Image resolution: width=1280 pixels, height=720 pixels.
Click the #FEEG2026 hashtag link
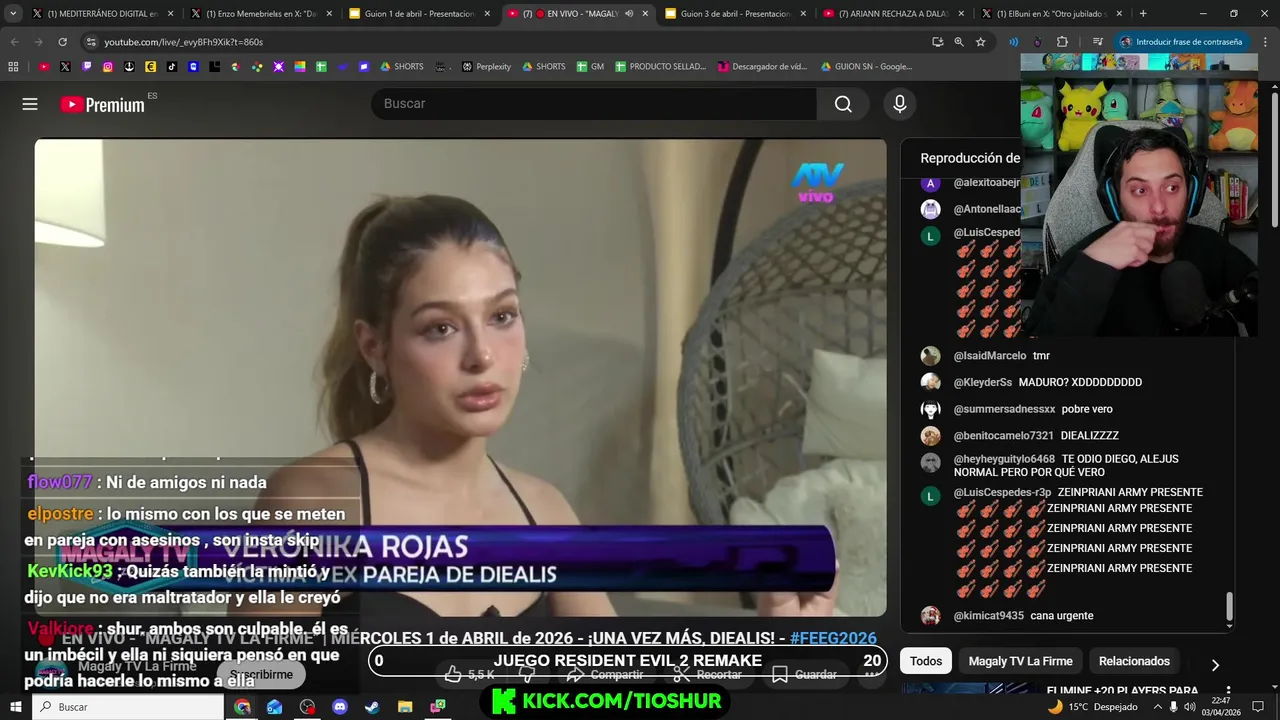point(833,638)
